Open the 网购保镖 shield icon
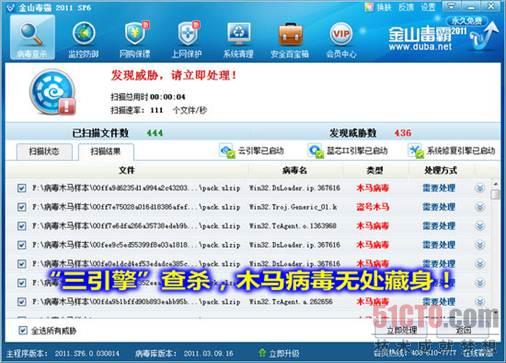The width and height of the screenshot is (506, 363). 136,33
